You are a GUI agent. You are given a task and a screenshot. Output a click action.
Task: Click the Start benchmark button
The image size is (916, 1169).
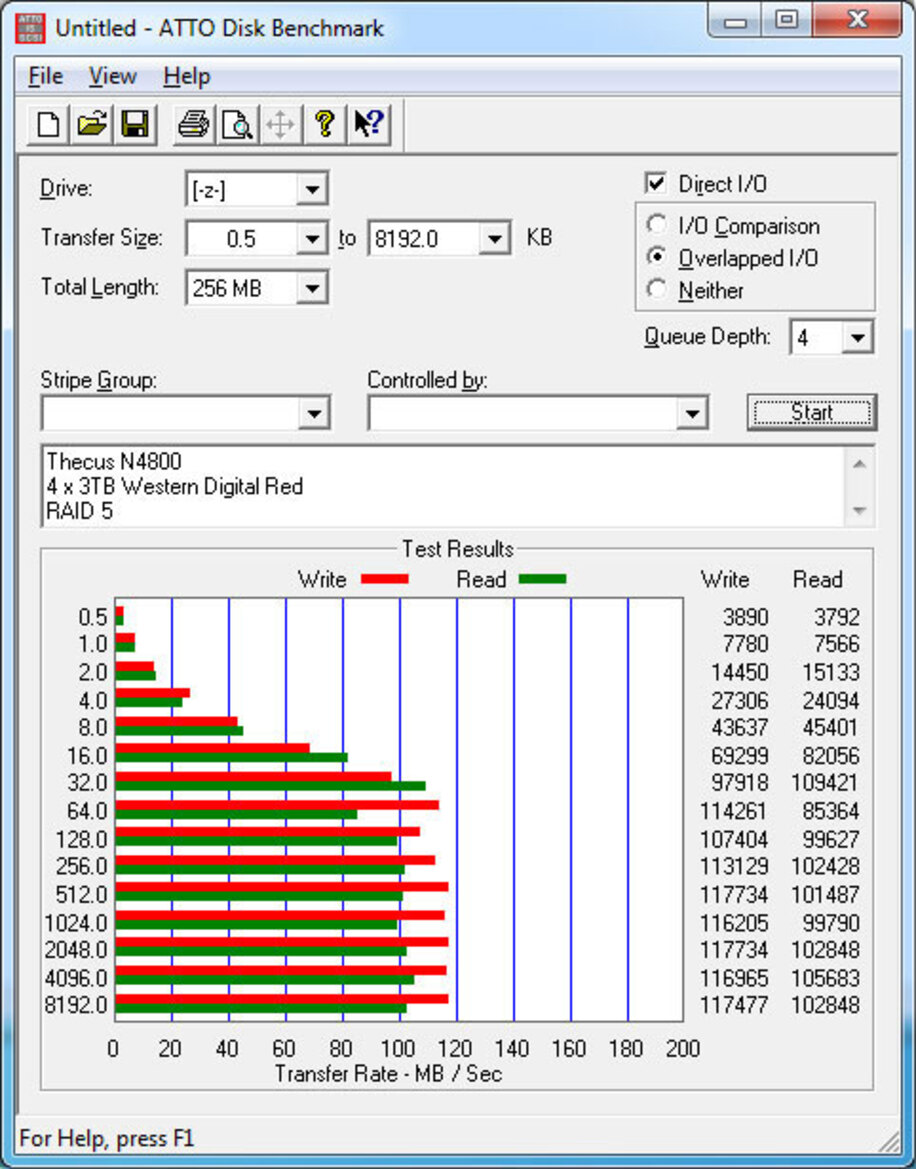(812, 412)
